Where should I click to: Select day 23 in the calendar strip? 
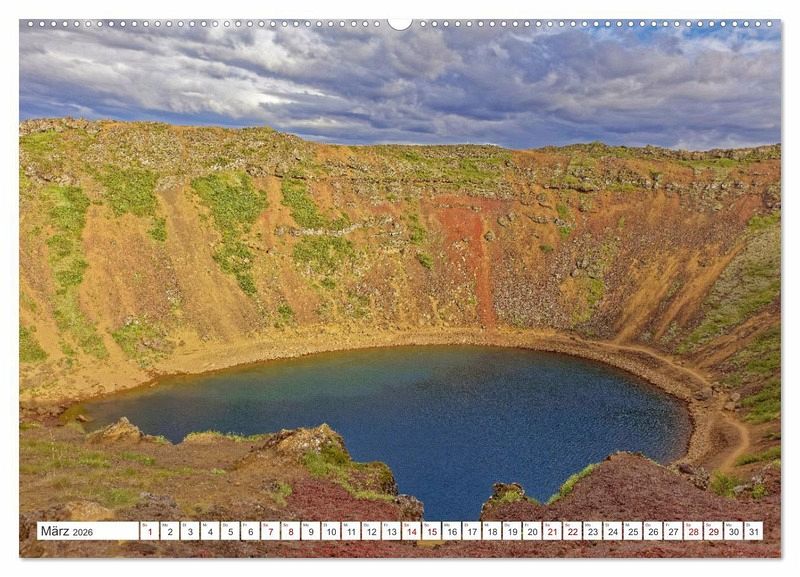[593, 531]
